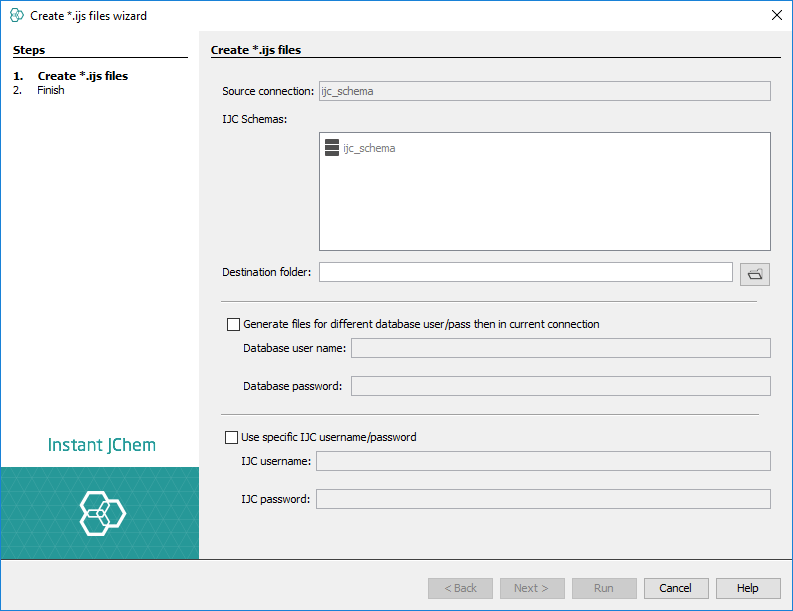This screenshot has height=611, width=793.
Task: Enable Use specific IJC username/password
Action: click(234, 437)
